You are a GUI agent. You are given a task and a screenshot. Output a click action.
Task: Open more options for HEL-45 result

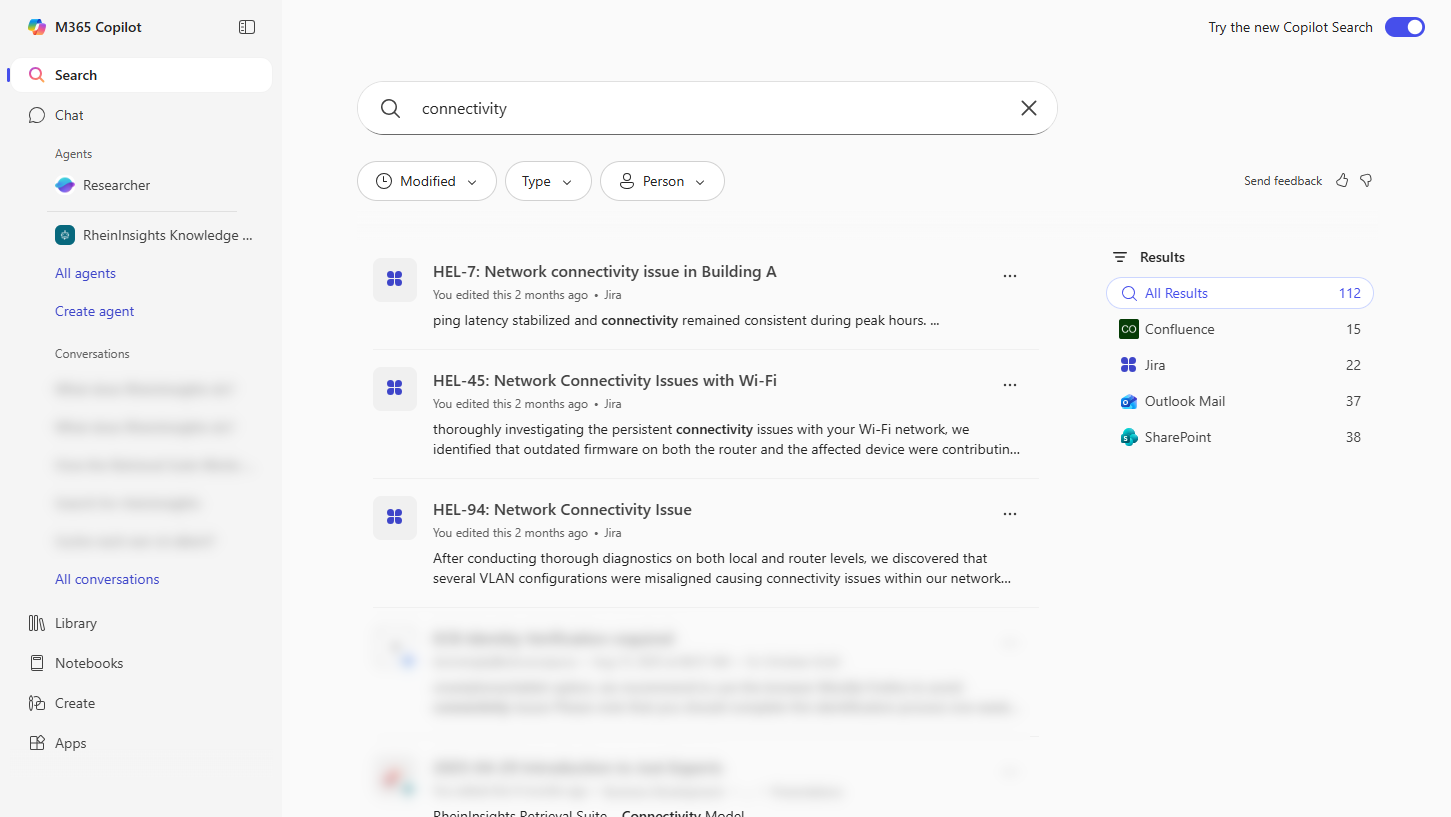(1009, 385)
